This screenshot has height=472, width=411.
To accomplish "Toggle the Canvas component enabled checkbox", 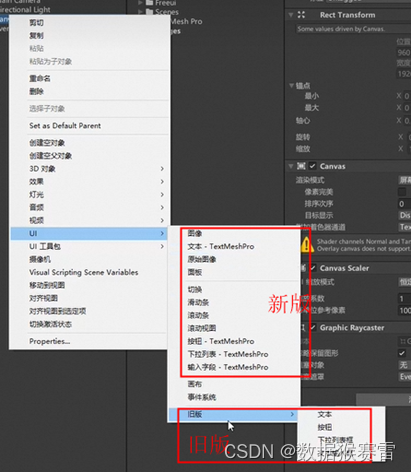I will click(x=312, y=166).
